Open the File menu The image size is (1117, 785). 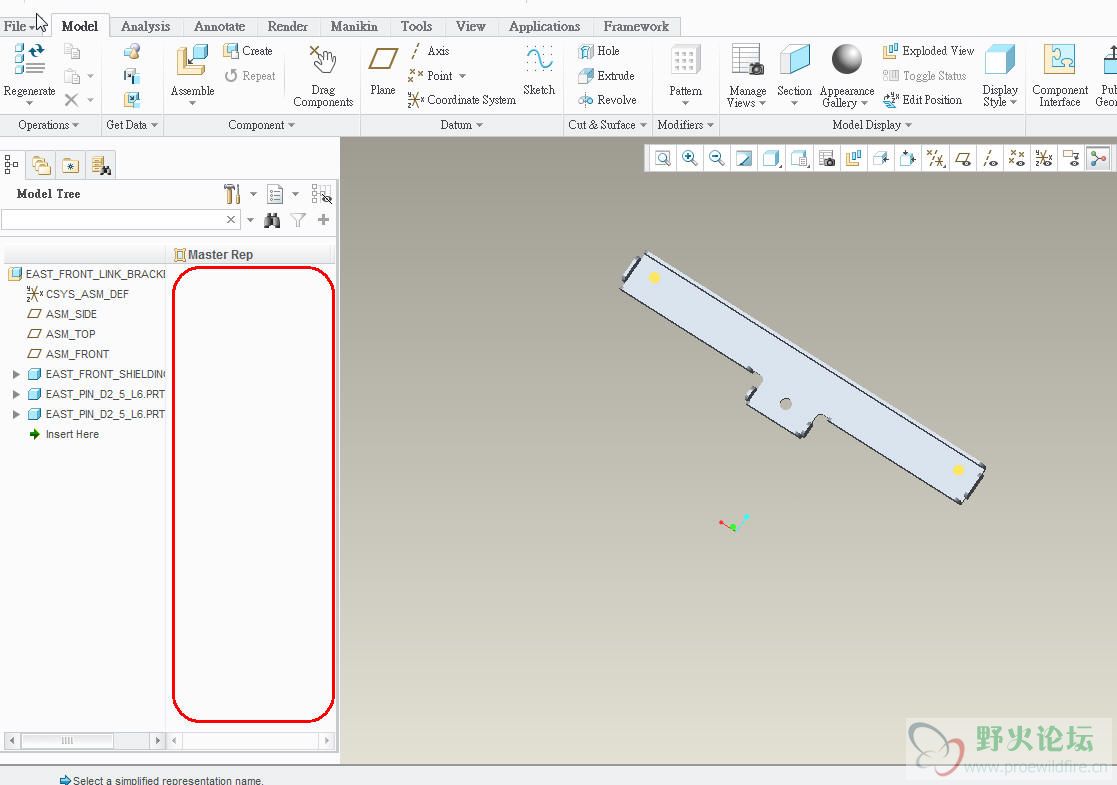click(17, 26)
